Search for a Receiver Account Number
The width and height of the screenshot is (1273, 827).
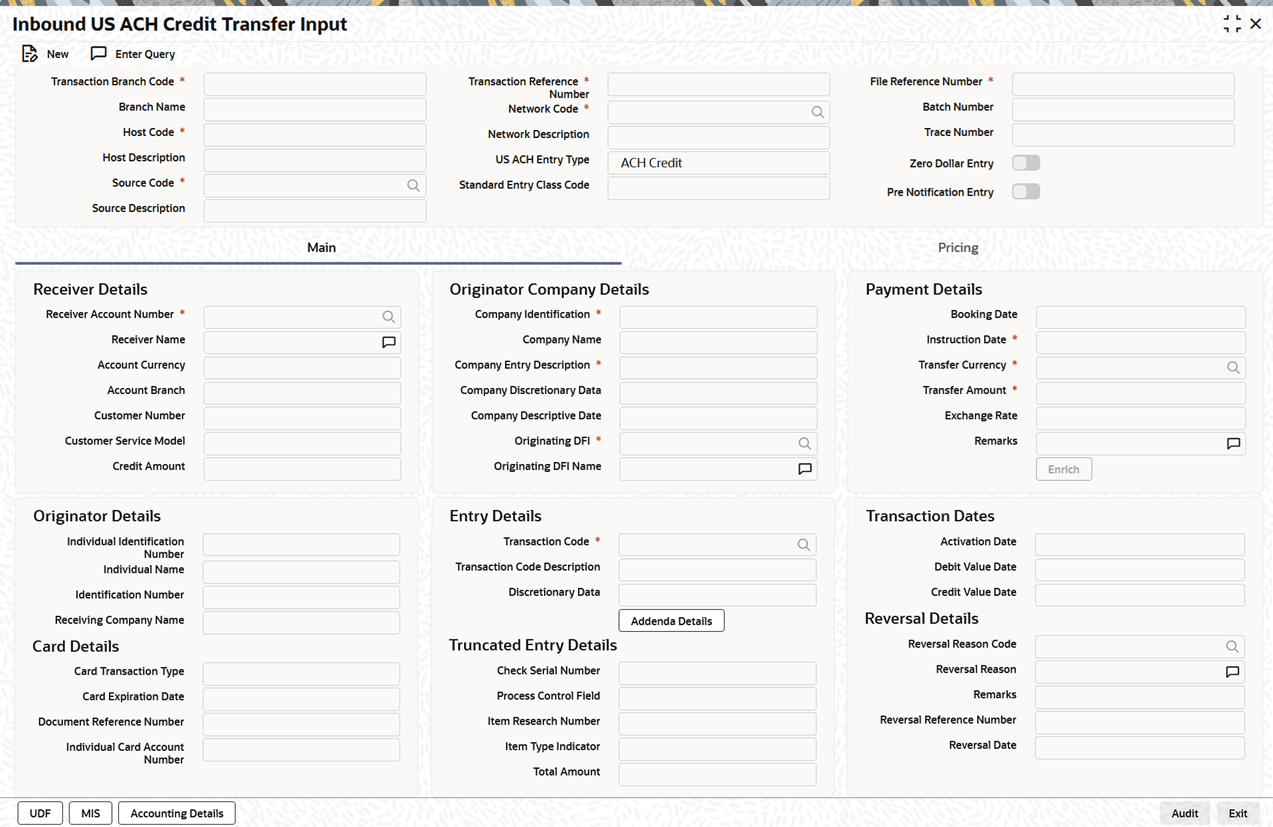[388, 317]
